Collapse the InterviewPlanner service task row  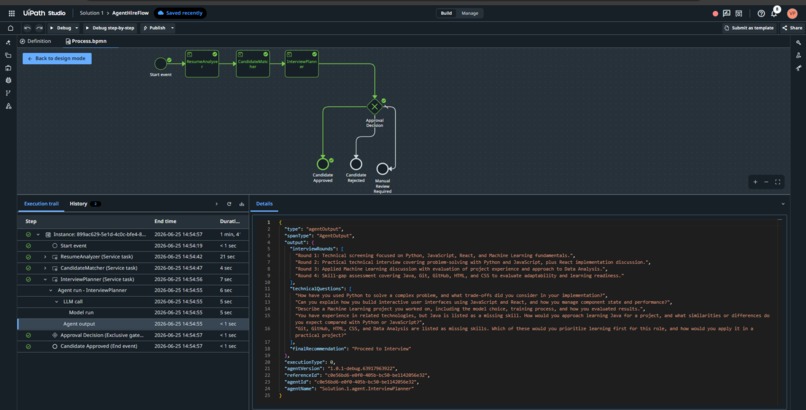click(x=45, y=279)
